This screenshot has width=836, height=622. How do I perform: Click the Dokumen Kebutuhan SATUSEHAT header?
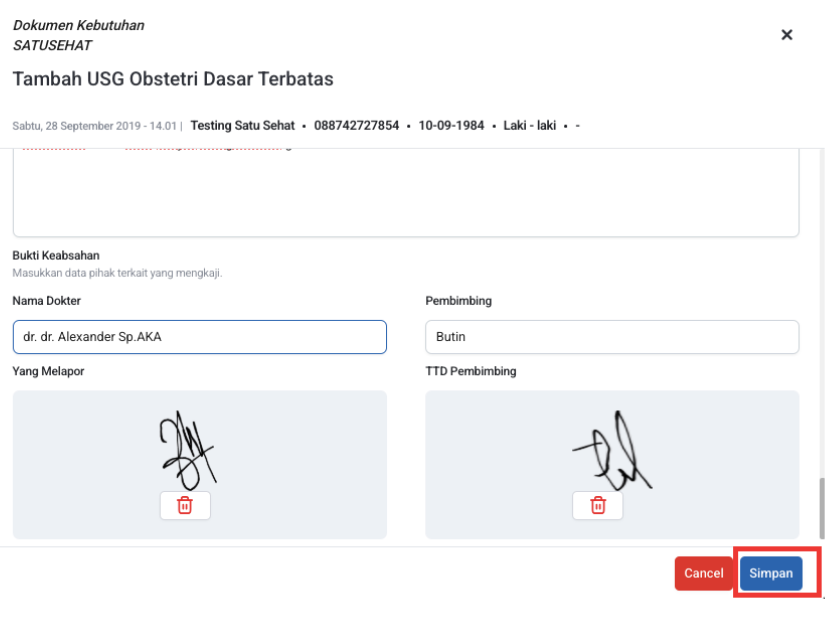pyautogui.click(x=78, y=35)
